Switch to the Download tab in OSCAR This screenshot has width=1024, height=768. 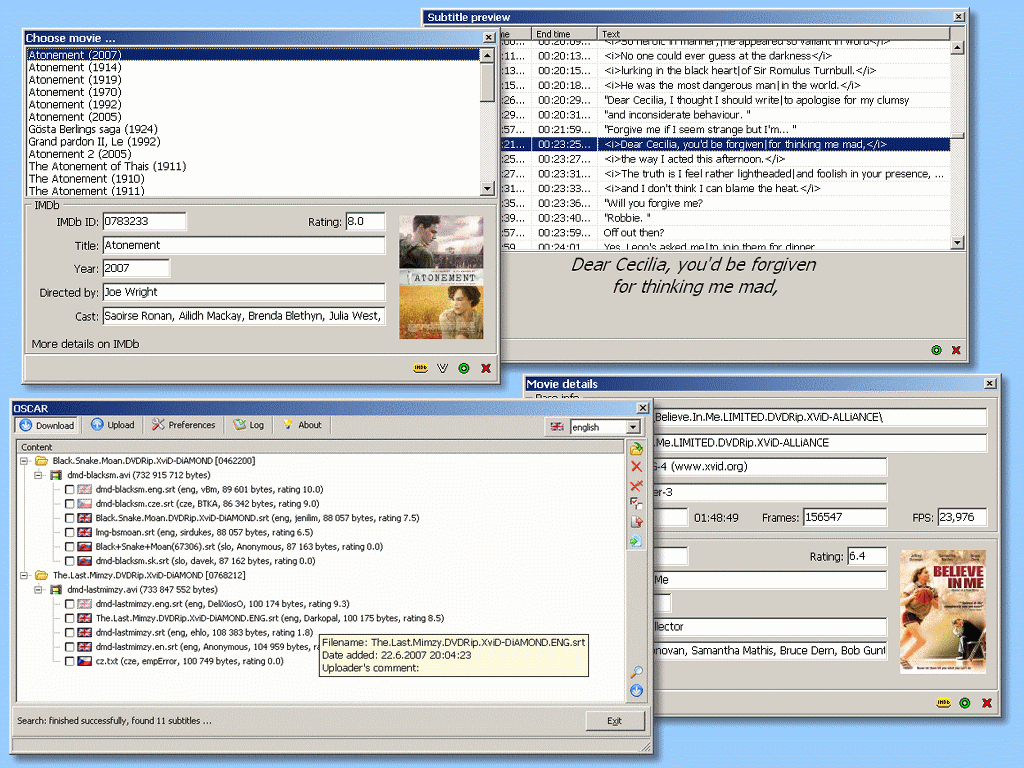46,425
